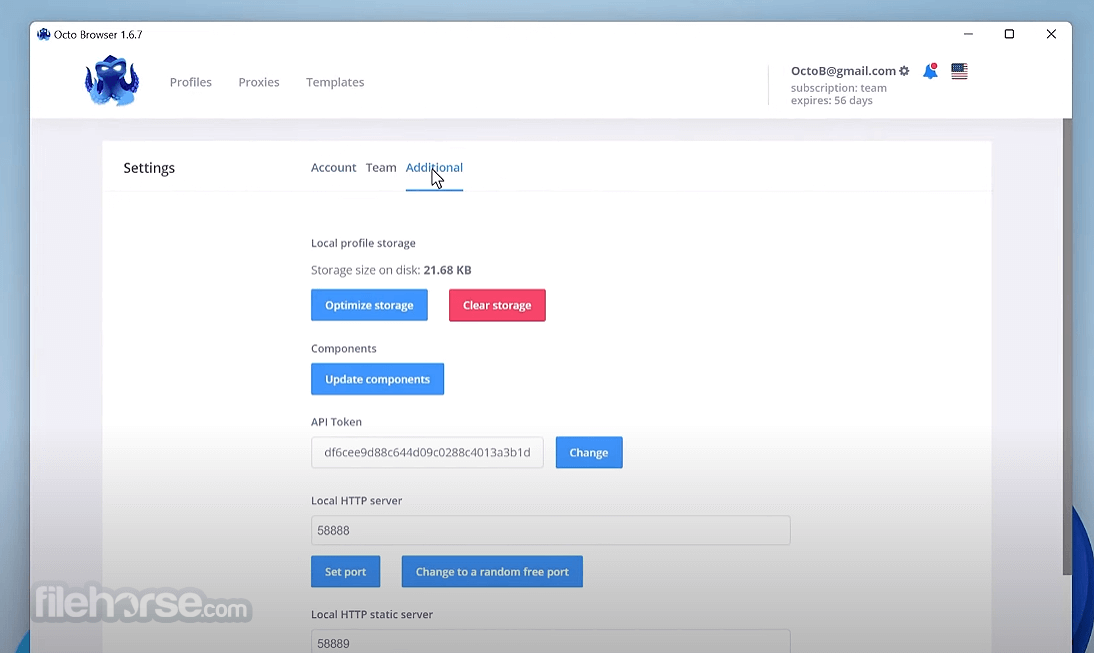Image resolution: width=1094 pixels, height=653 pixels.
Task: Open the Templates page
Action: [x=335, y=82]
